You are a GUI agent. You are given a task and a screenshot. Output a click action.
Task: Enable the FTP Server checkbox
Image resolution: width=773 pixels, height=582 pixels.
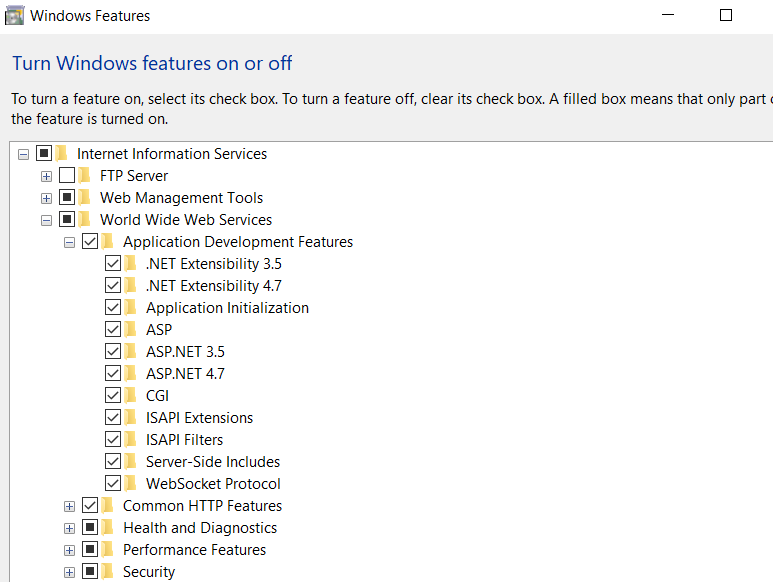point(67,176)
